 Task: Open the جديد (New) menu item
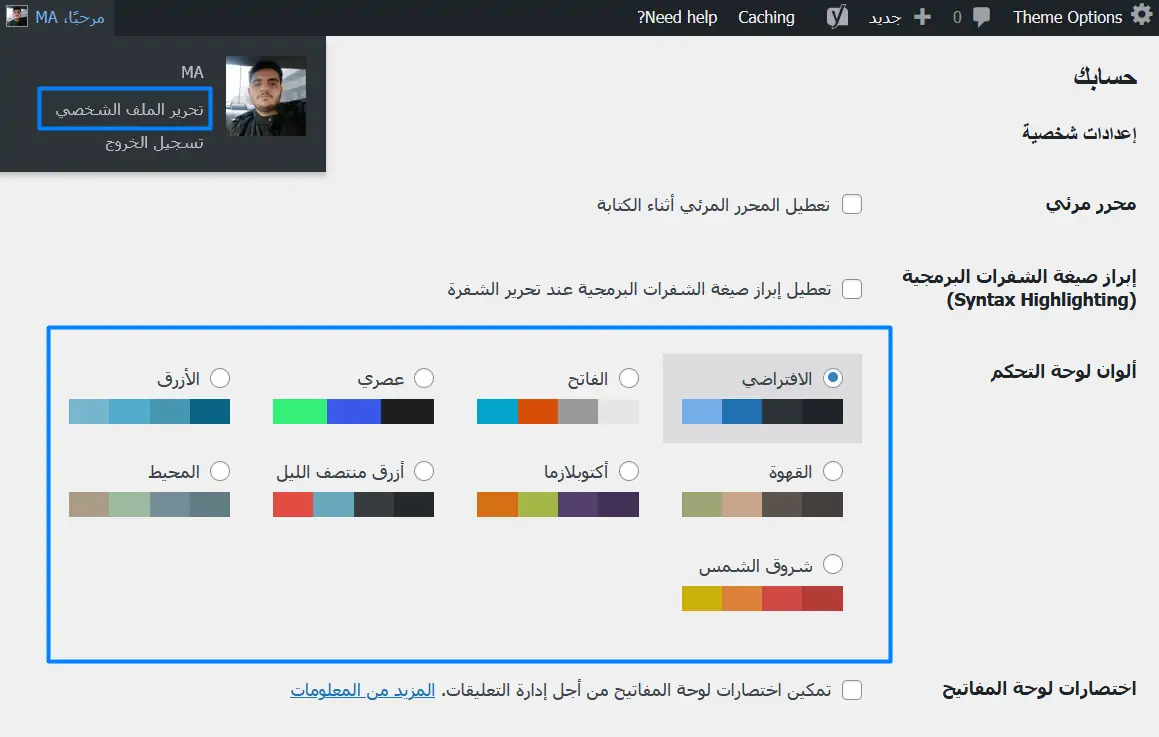pos(885,18)
